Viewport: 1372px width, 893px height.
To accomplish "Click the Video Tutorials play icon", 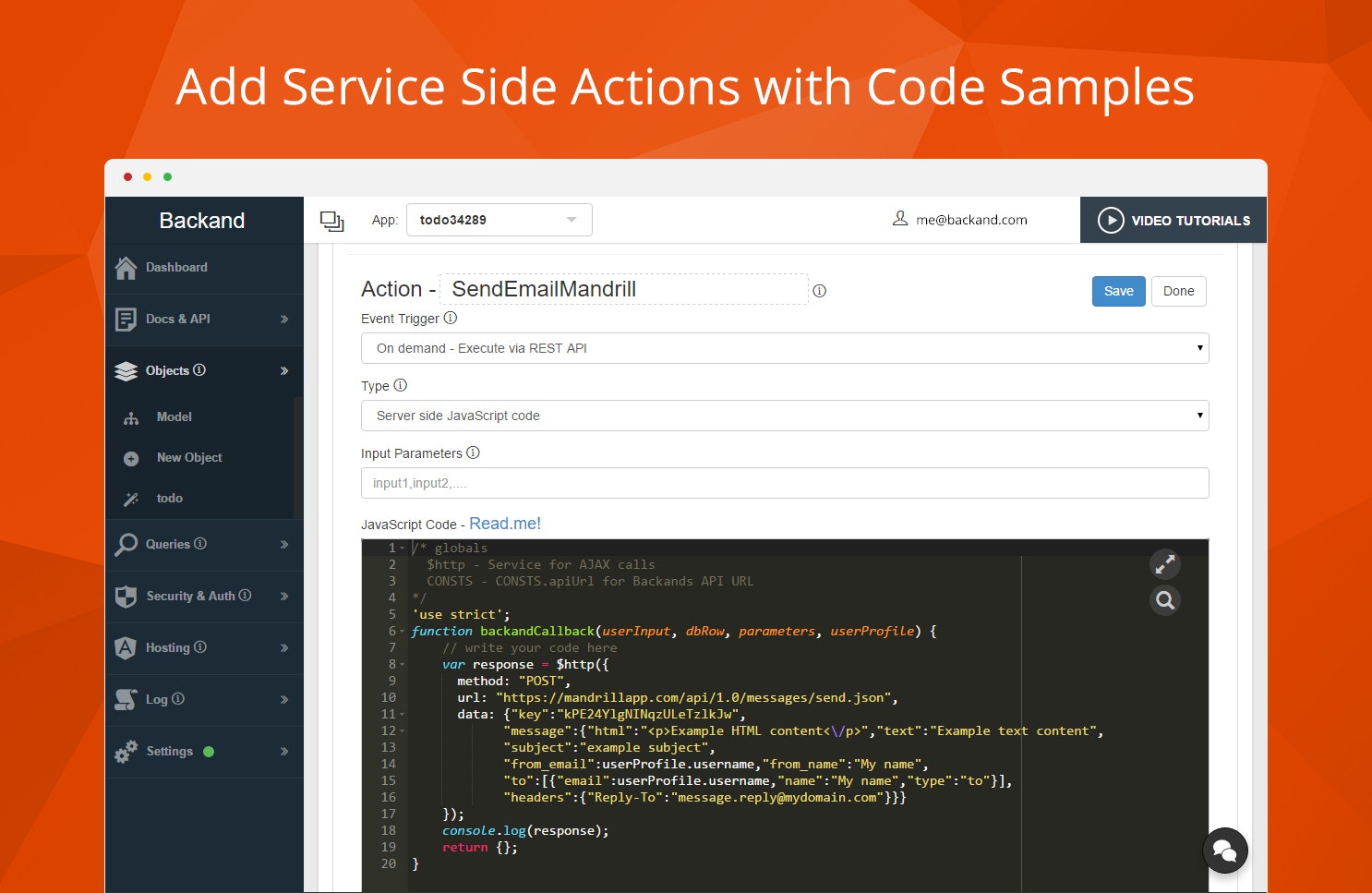I will click(1111, 221).
